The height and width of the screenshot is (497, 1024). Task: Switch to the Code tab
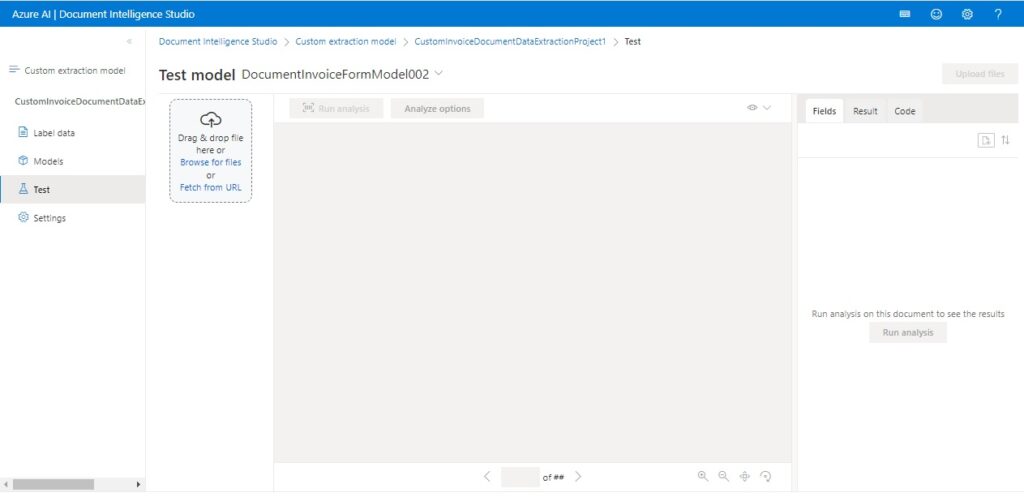coord(904,111)
